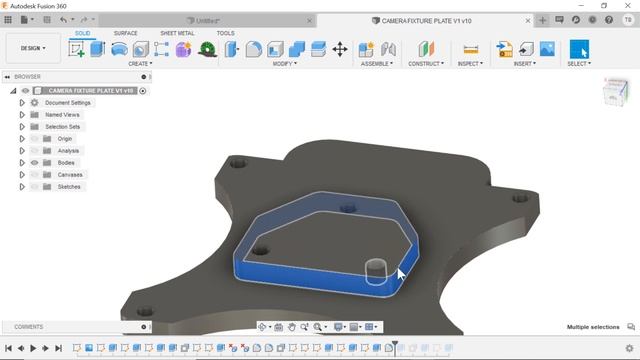Open the data panel grid icon

8,20
